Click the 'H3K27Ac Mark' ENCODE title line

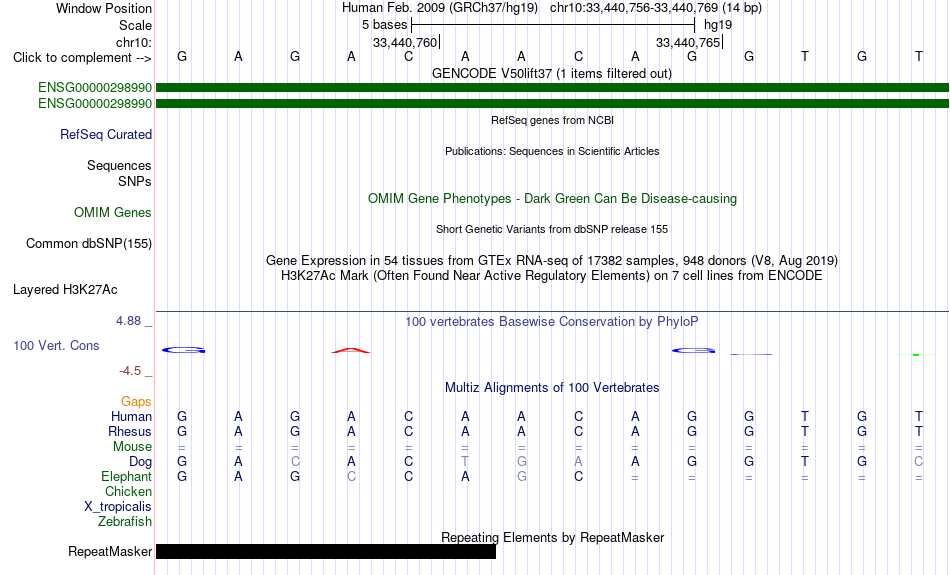(552, 276)
